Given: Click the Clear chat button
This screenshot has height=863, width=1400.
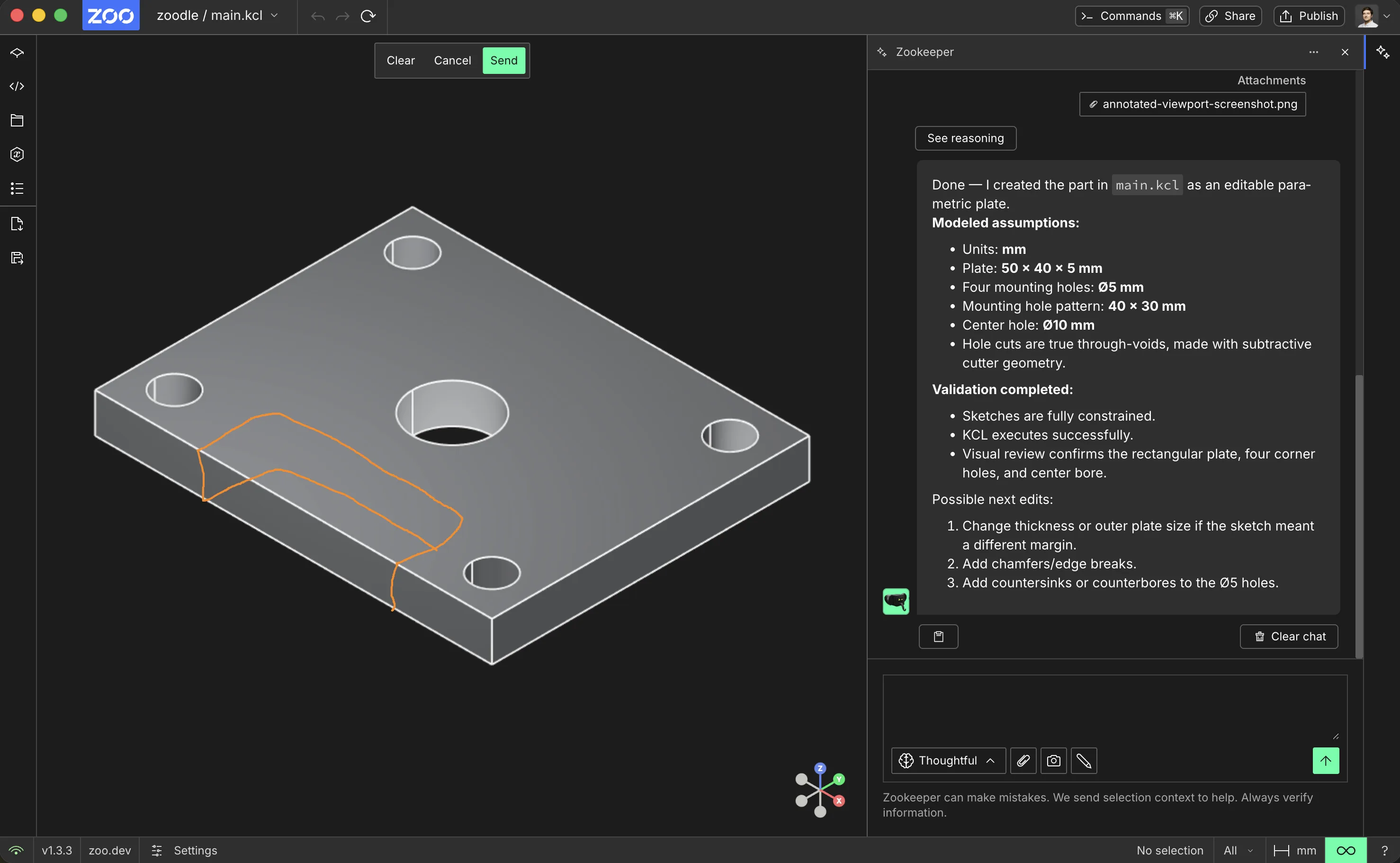Looking at the screenshot, I should 1289,637.
